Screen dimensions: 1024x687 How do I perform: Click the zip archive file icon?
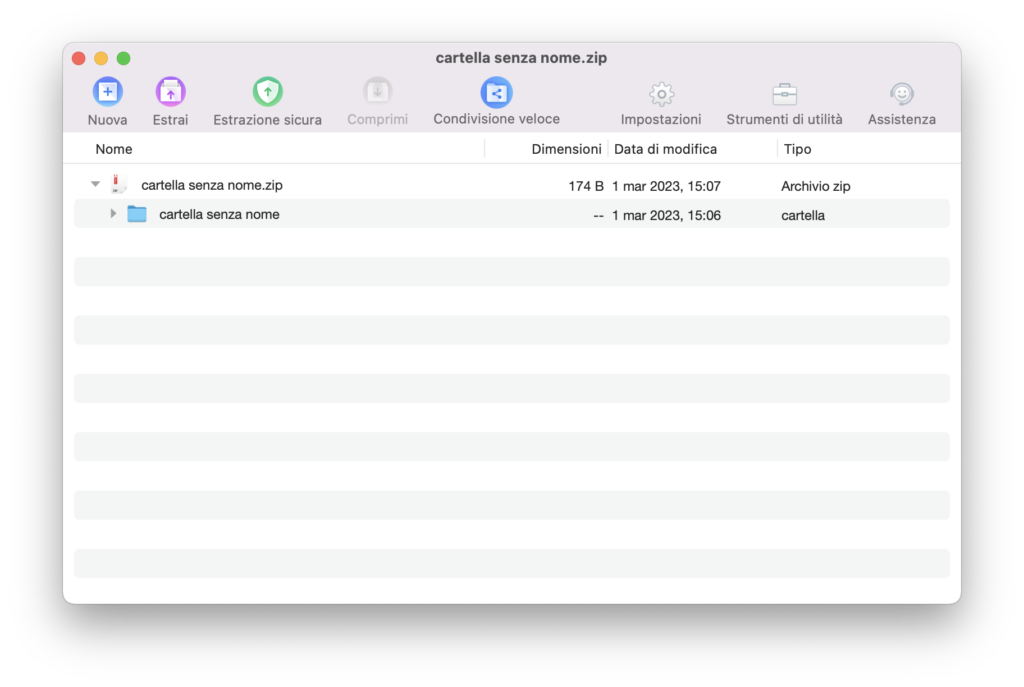(x=119, y=185)
